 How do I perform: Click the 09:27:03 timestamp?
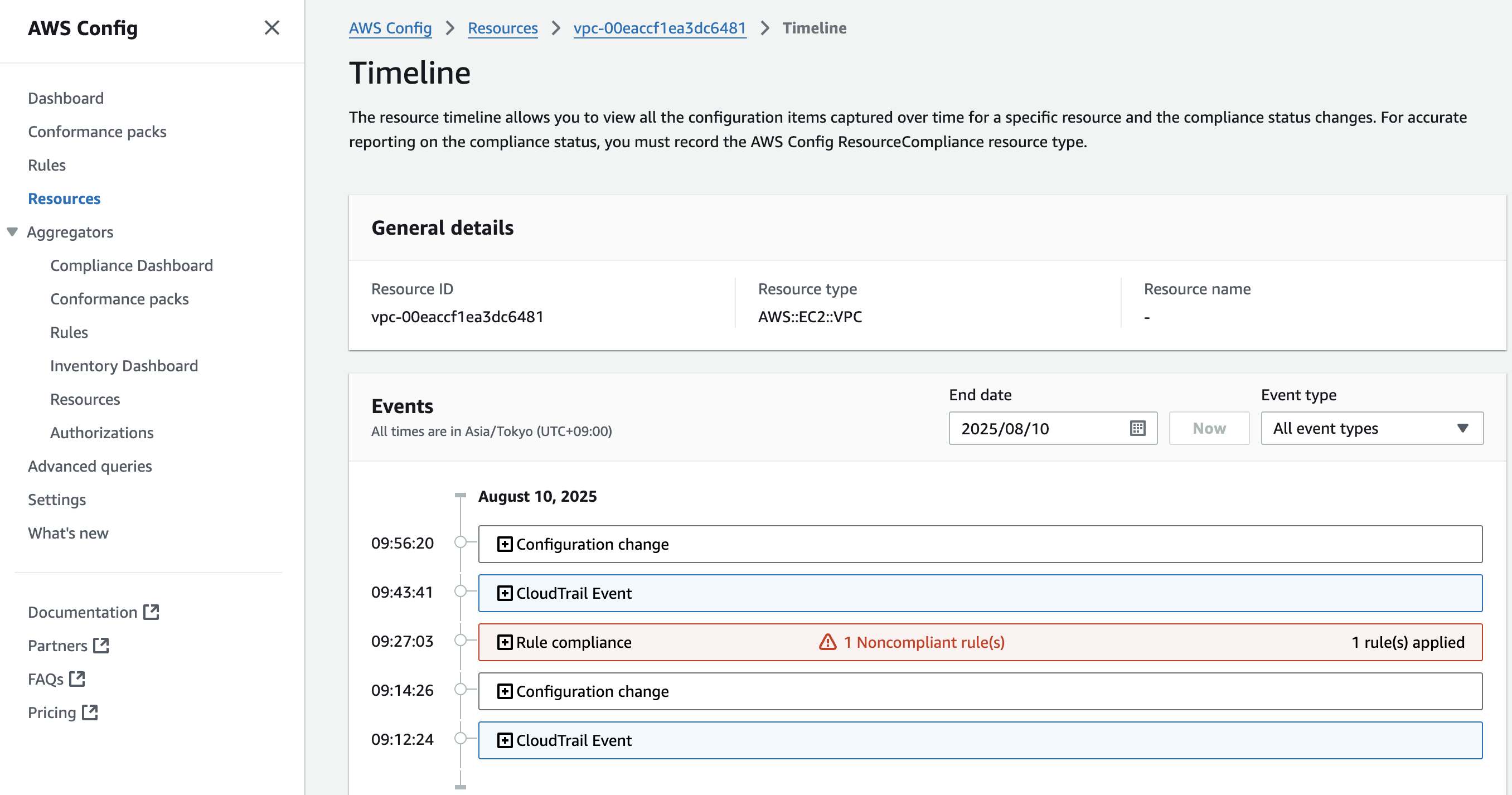(x=402, y=641)
